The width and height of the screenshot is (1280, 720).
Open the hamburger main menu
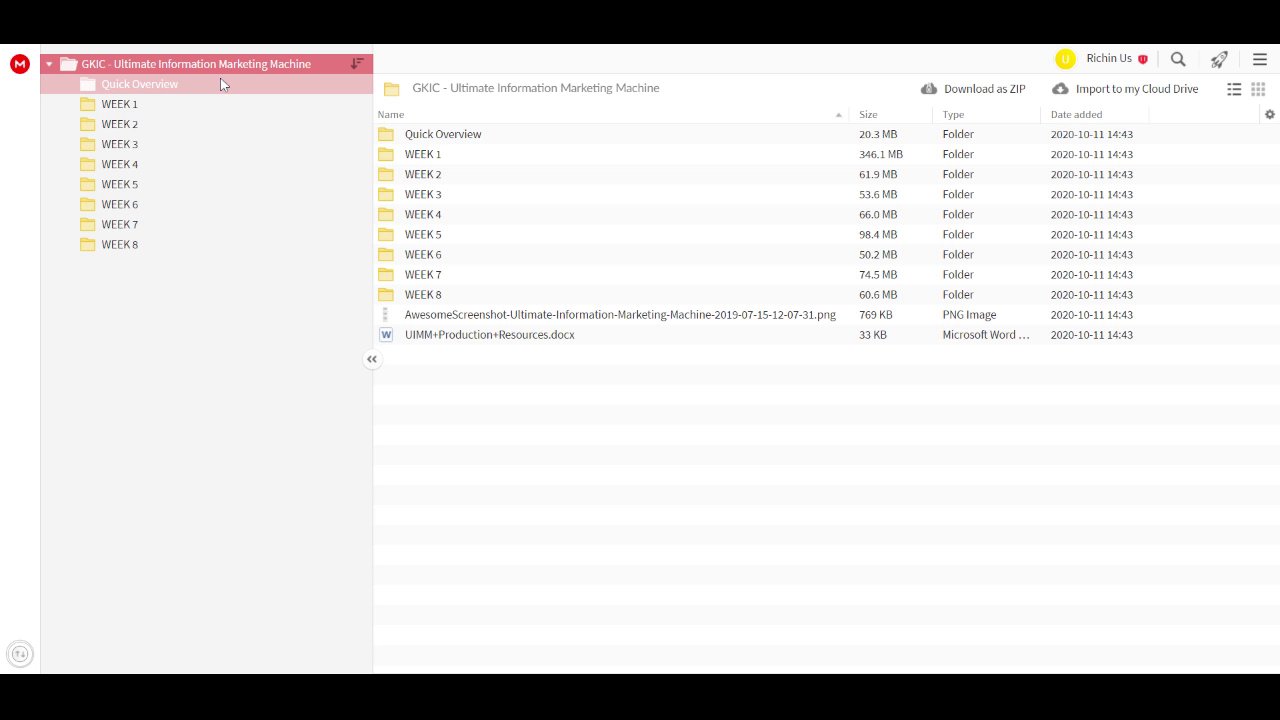tap(1260, 59)
